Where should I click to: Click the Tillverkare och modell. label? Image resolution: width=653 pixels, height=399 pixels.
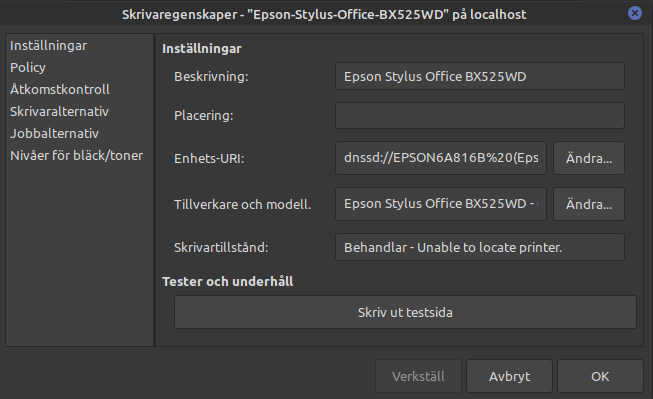tap(242, 204)
